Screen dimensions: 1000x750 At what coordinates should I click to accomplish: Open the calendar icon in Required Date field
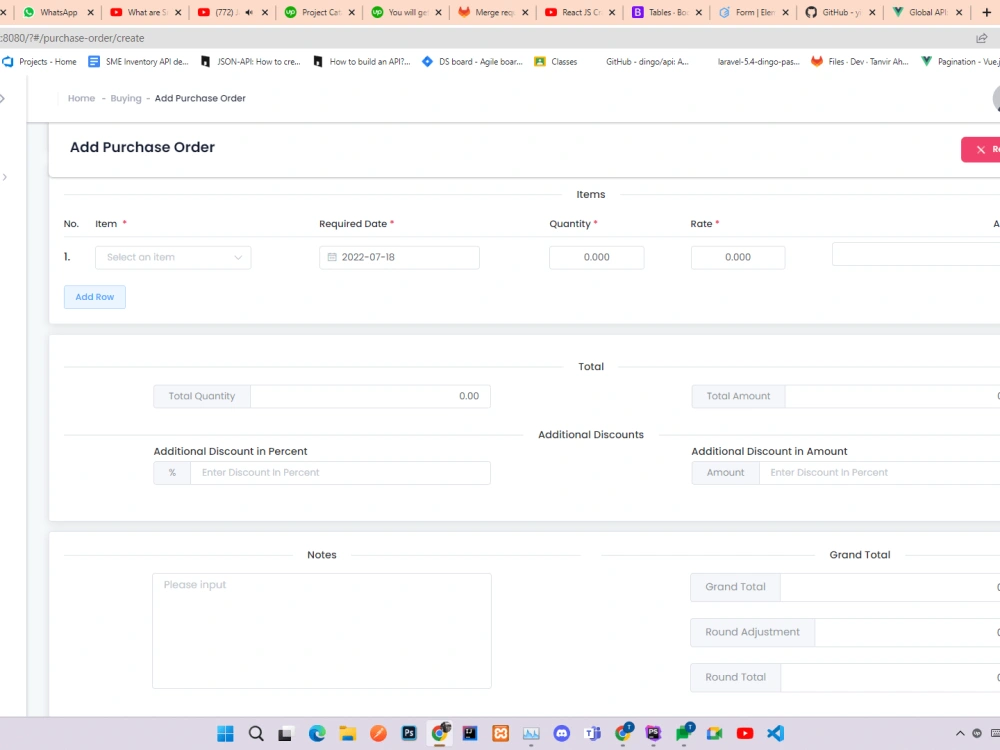pyautogui.click(x=331, y=257)
